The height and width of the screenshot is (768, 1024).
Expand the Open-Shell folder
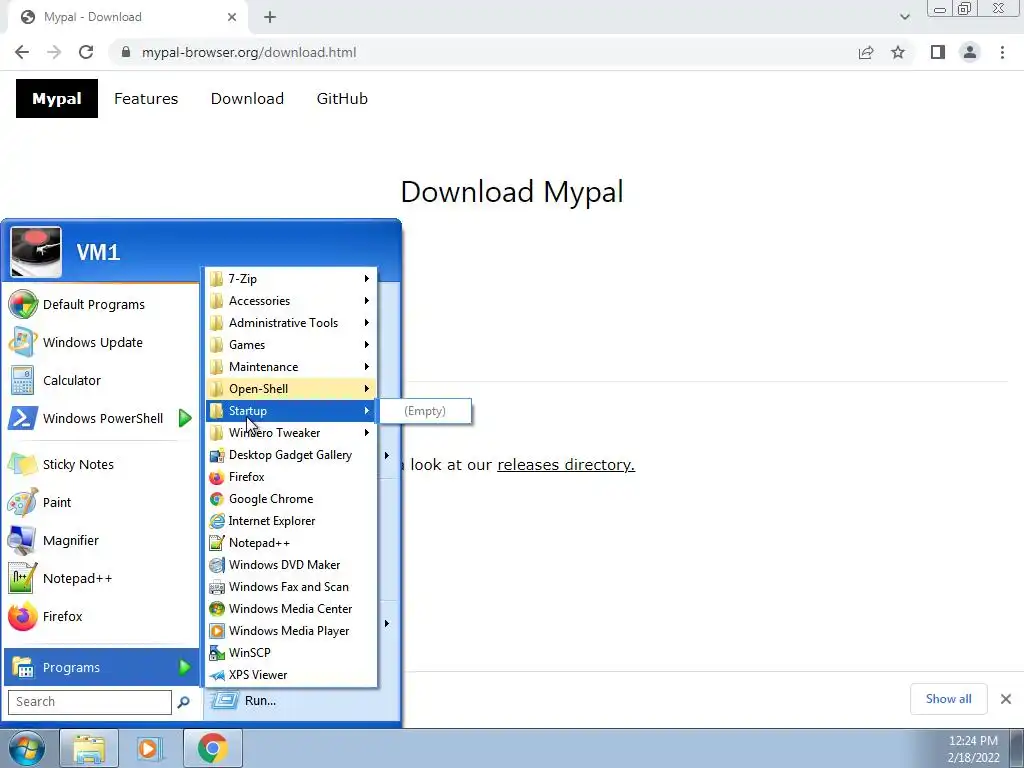click(x=291, y=389)
